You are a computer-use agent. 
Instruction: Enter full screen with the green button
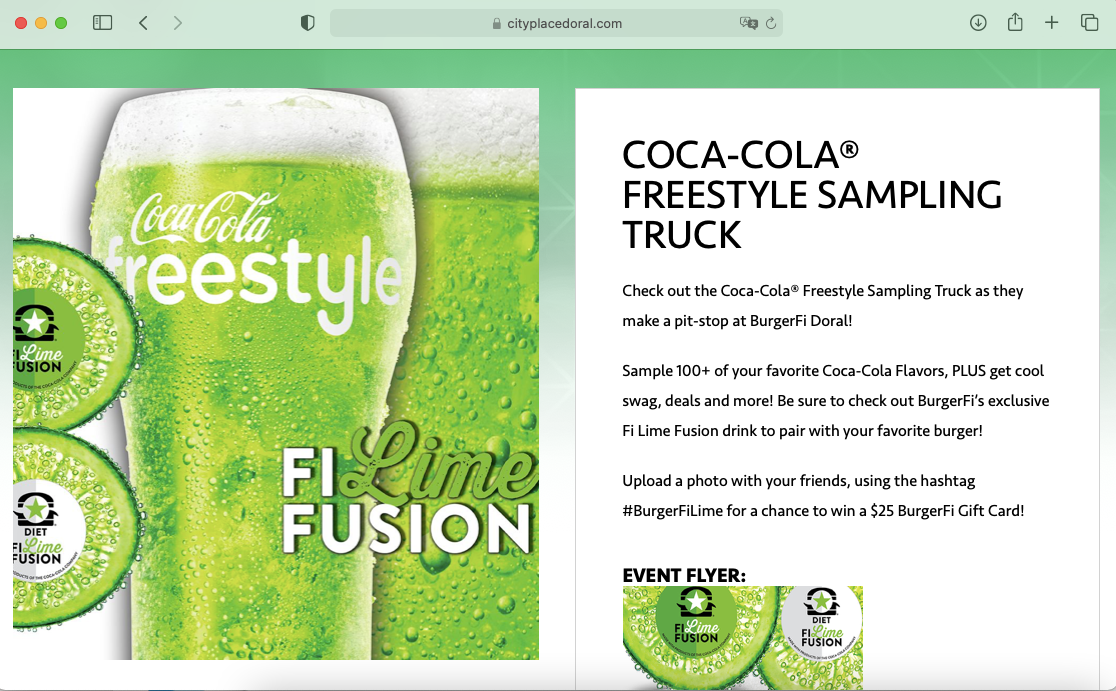coord(61,23)
